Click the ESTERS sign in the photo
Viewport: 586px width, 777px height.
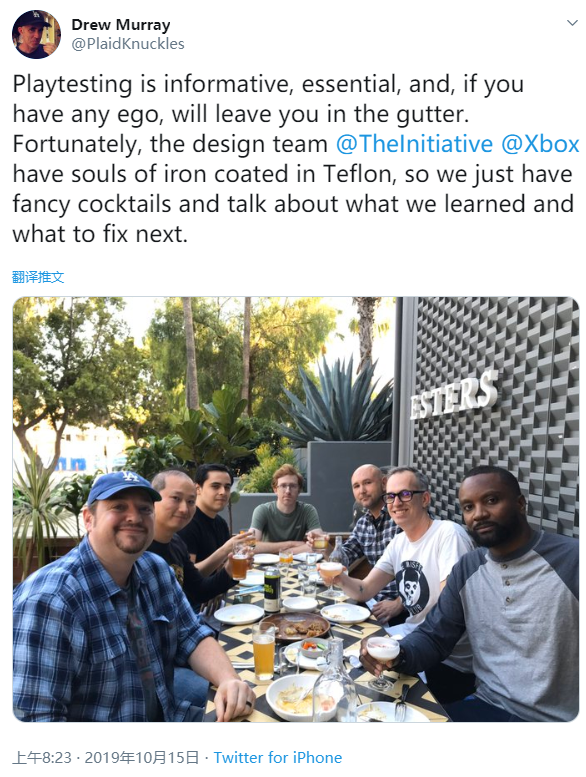click(453, 396)
